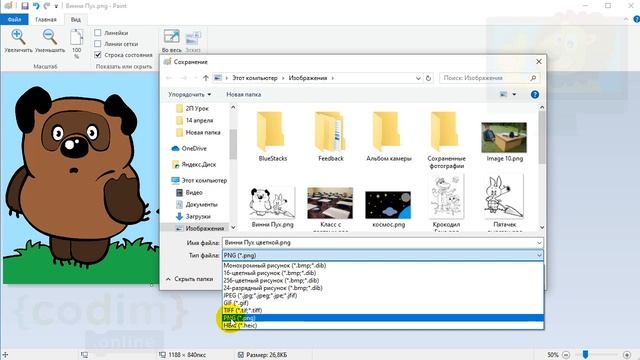640x360 pixels.
Task: Click the search magnifier icon
Action: point(533,78)
